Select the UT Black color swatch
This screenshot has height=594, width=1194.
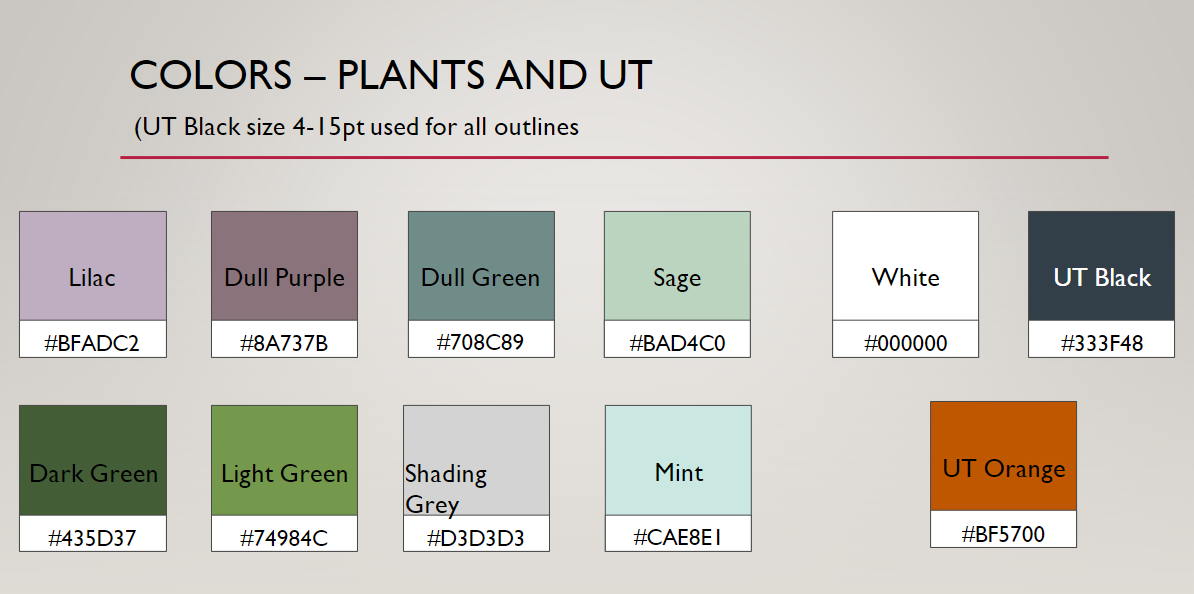pyautogui.click(x=1101, y=266)
